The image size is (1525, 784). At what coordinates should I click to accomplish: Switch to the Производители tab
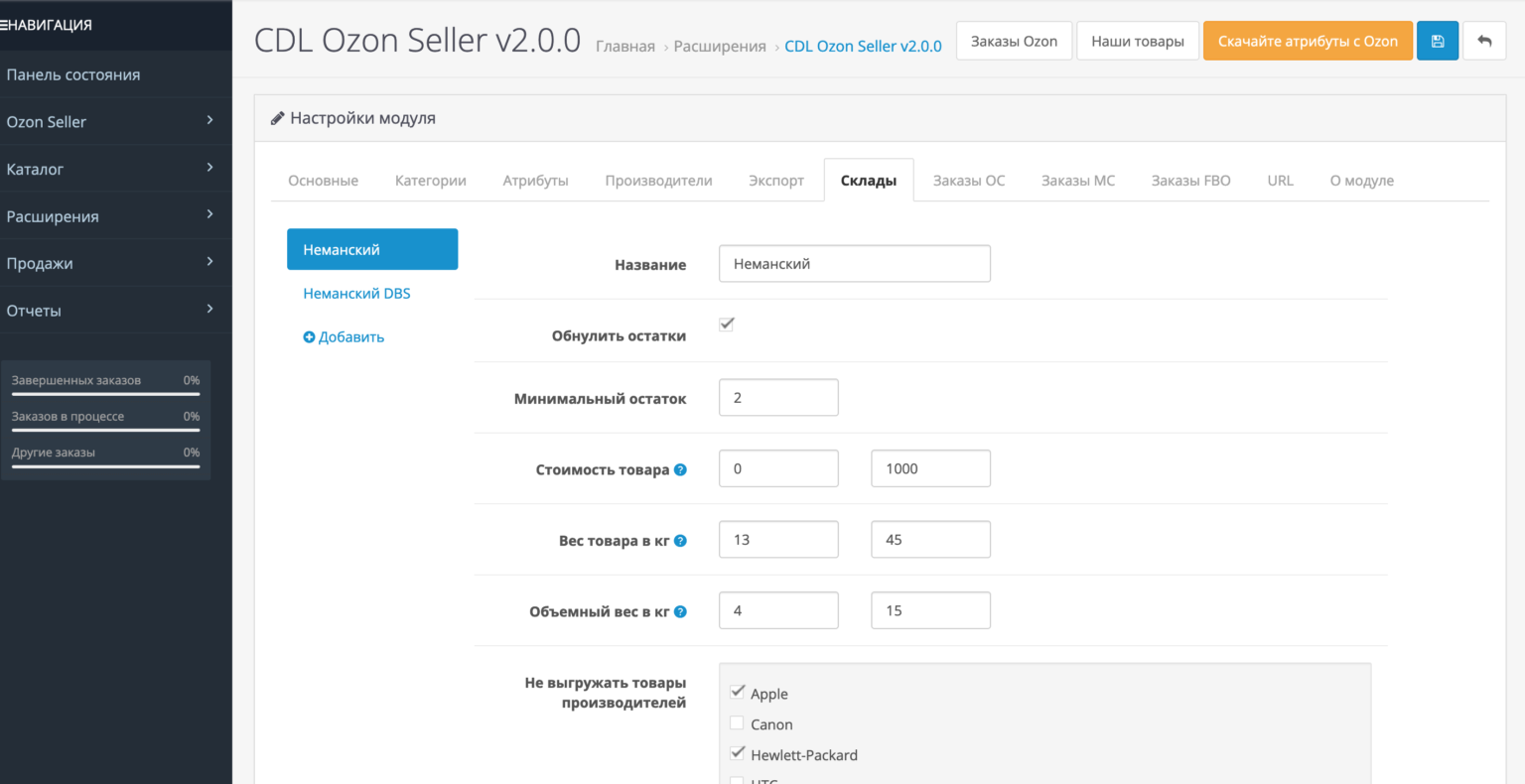(659, 181)
